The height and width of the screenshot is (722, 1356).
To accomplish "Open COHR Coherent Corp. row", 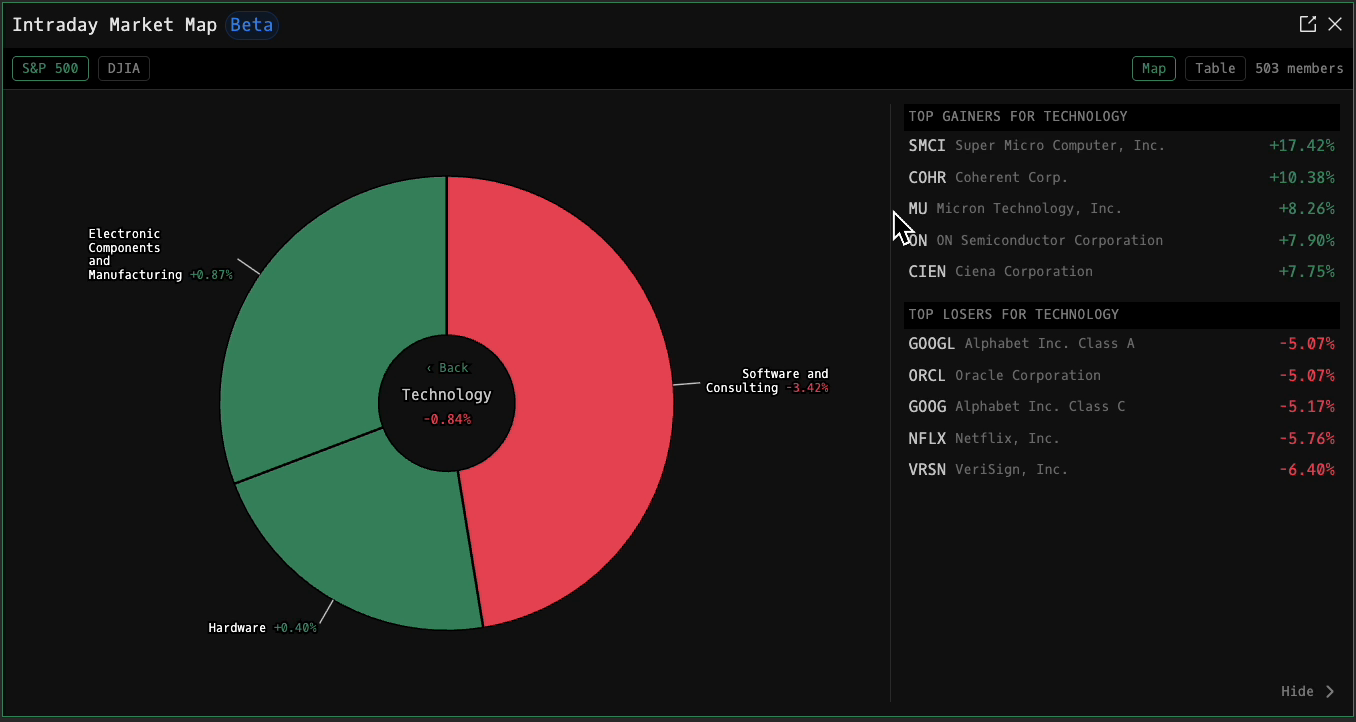I will [x=1122, y=178].
